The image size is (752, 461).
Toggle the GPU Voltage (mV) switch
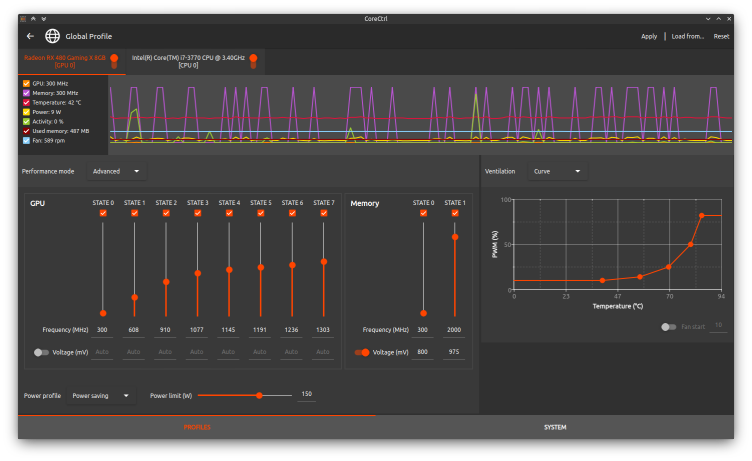(41, 352)
